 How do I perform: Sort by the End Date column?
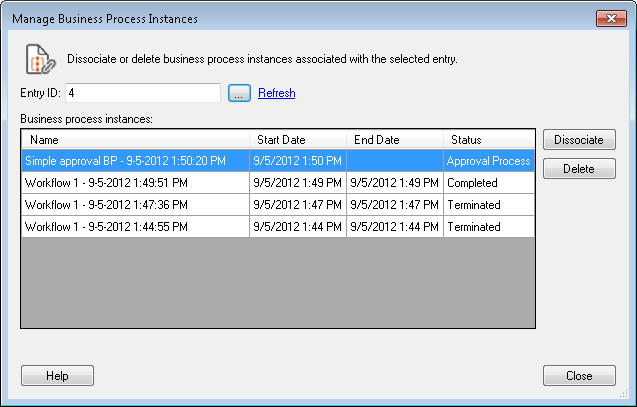(395, 140)
